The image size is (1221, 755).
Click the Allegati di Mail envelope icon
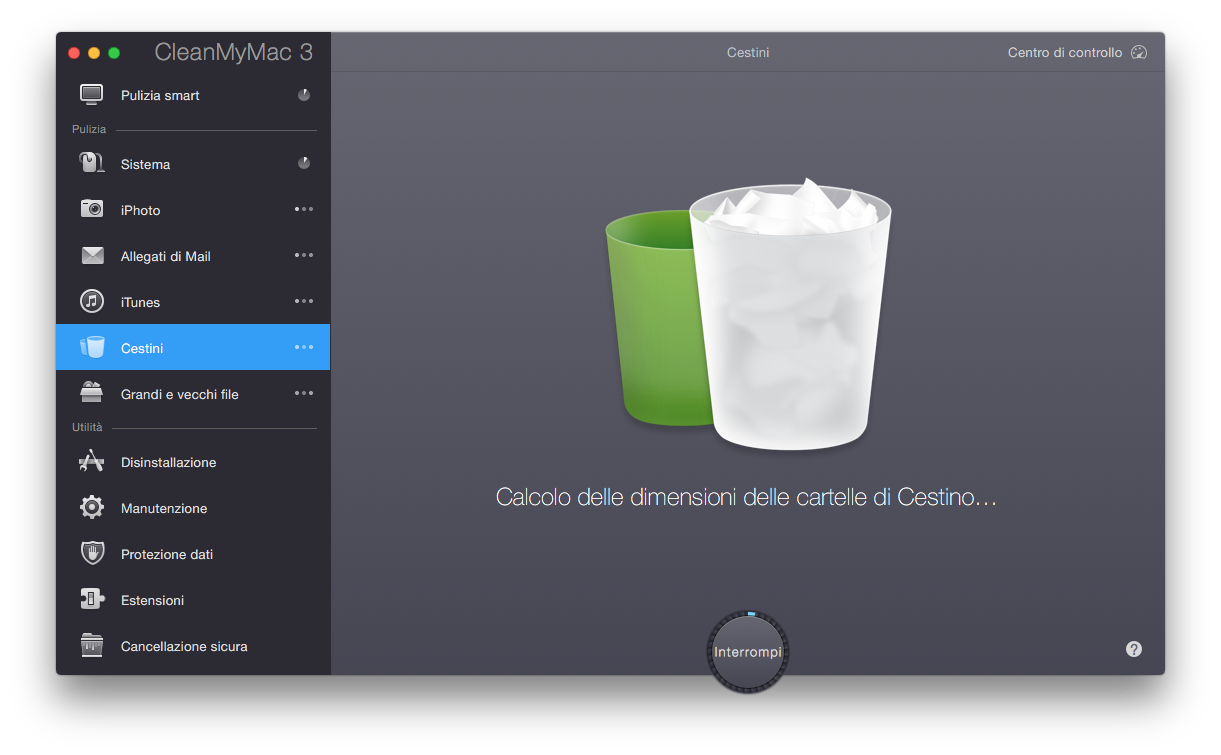(x=92, y=256)
